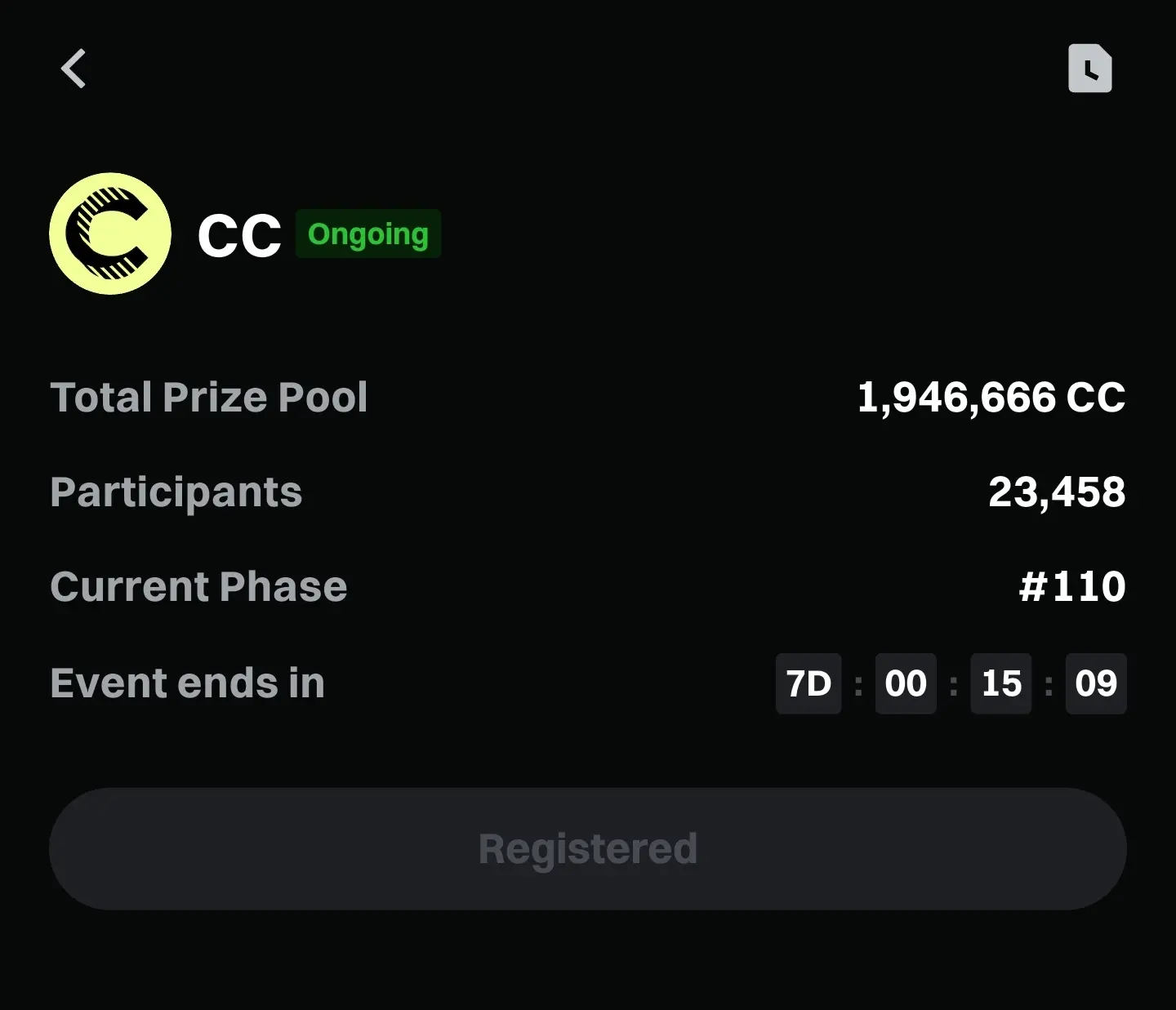Click the colon between 7D and 00
This screenshot has width=1176, height=1010.
tap(858, 685)
